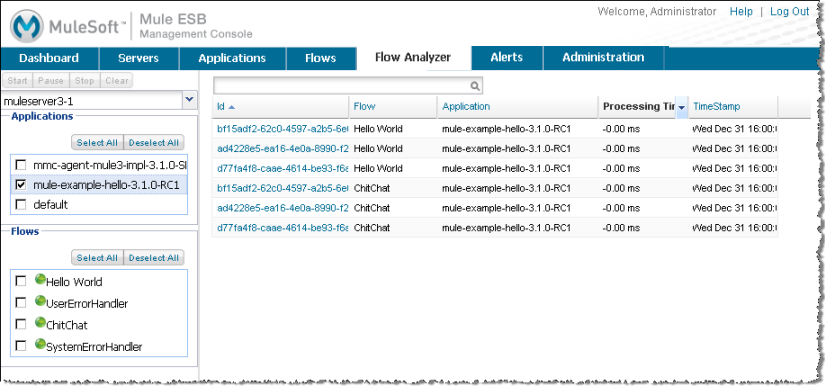Click the MuleSoft logo icon
This screenshot has height=386, width=825.
tap(26, 26)
